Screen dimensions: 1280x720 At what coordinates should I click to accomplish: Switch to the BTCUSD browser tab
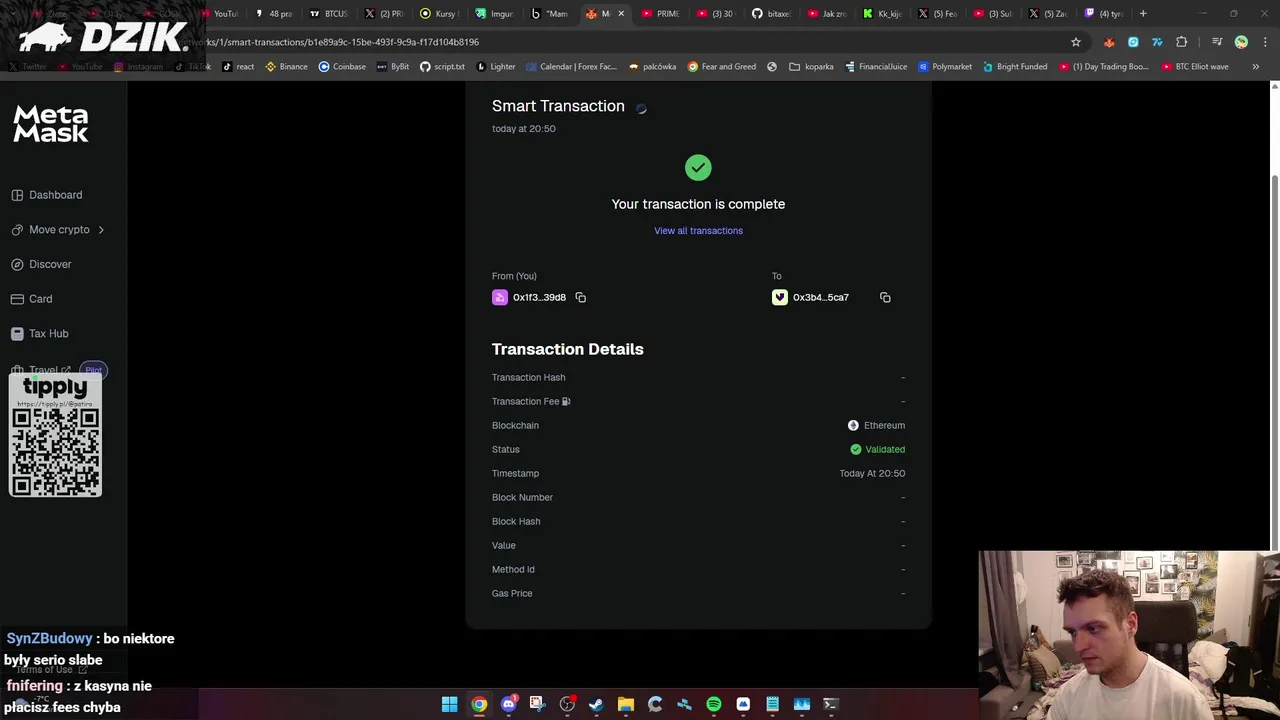(329, 14)
